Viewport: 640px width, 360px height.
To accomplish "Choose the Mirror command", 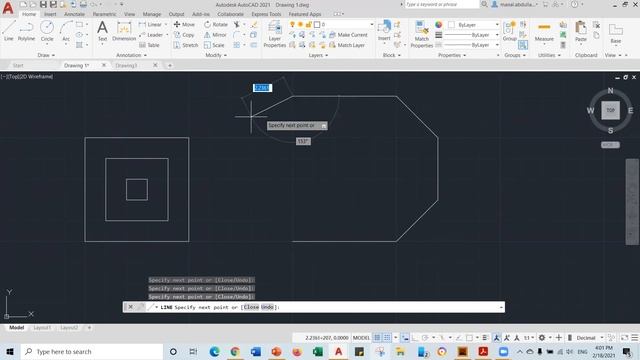I will [215, 35].
